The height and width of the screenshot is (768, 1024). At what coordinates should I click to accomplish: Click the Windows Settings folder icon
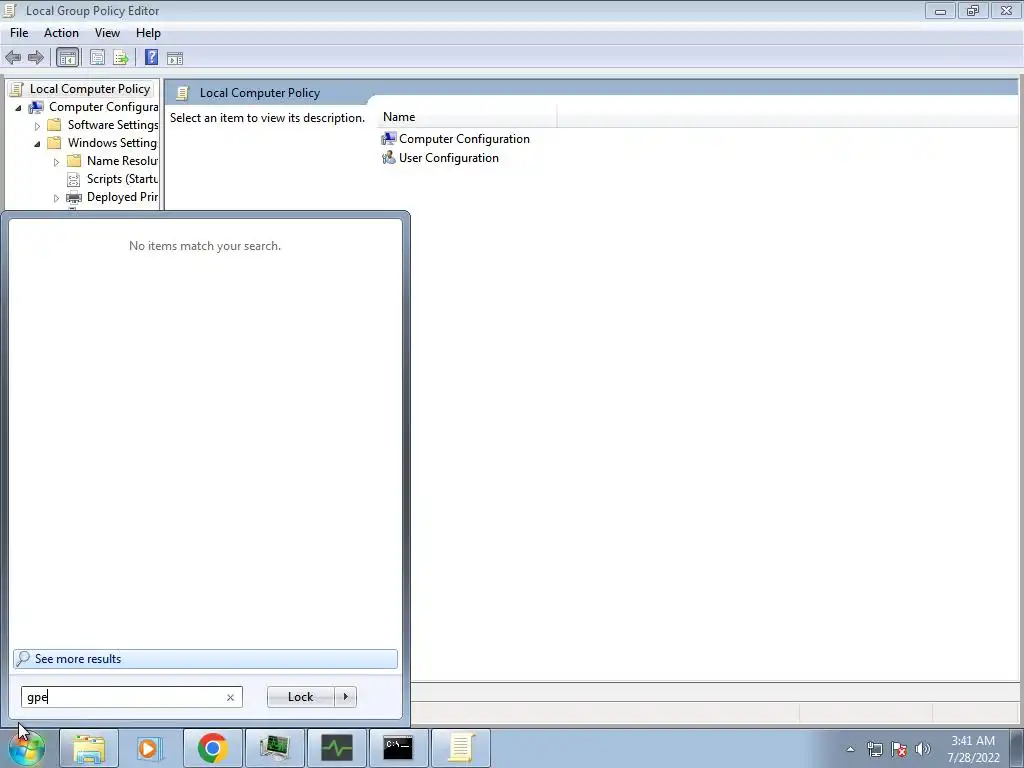point(55,142)
